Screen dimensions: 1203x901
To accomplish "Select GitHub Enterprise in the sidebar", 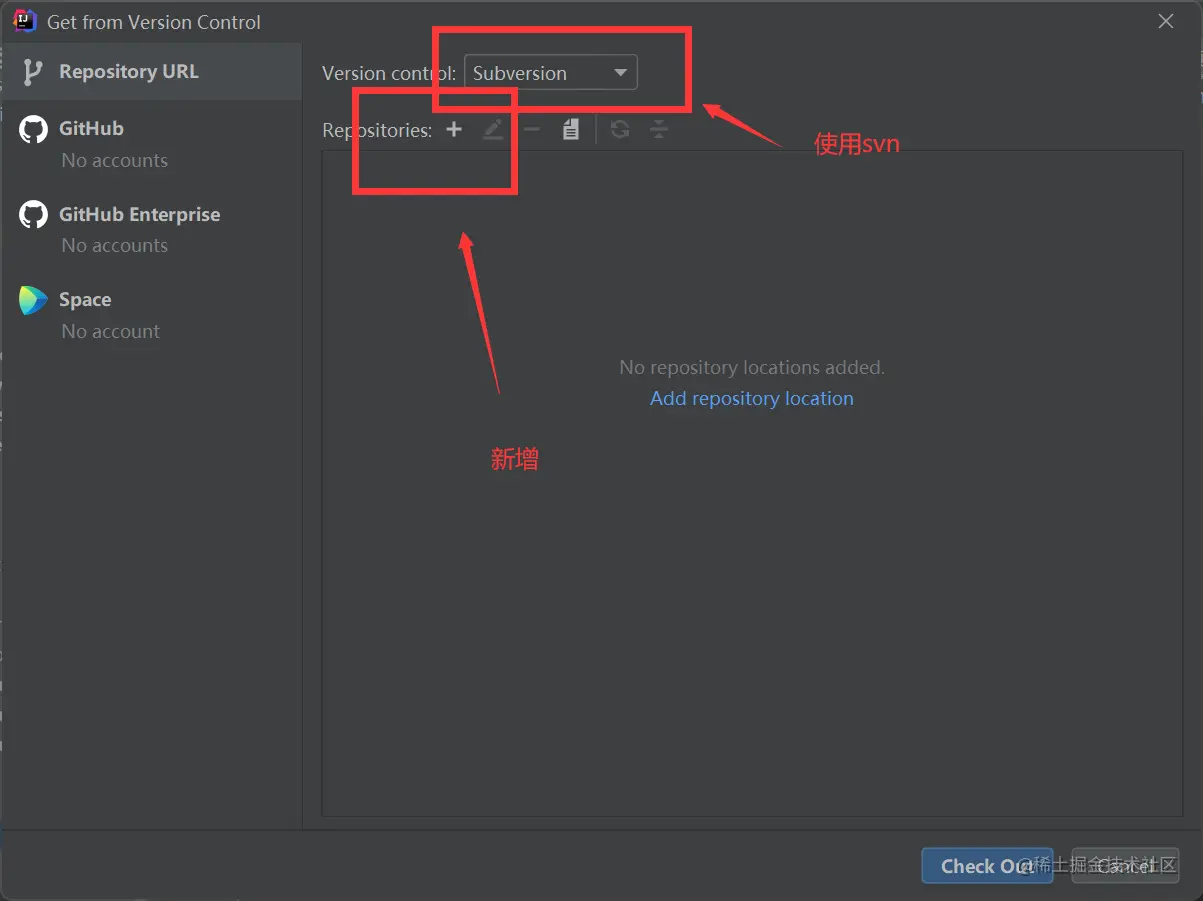I will point(151,229).
